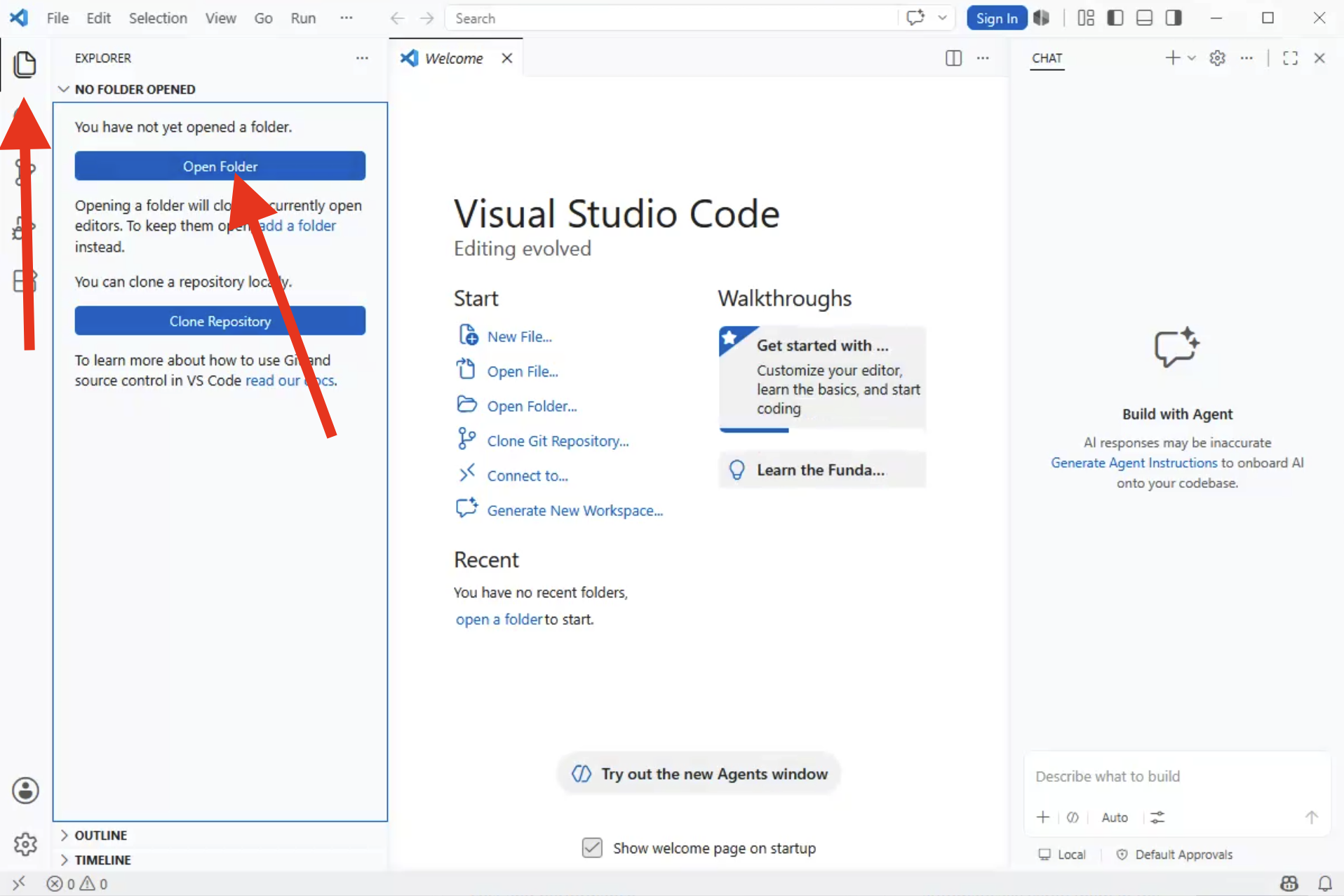Open the Learn the Fundamentals walkthrough
The height and width of the screenshot is (896, 1344).
coord(822,470)
